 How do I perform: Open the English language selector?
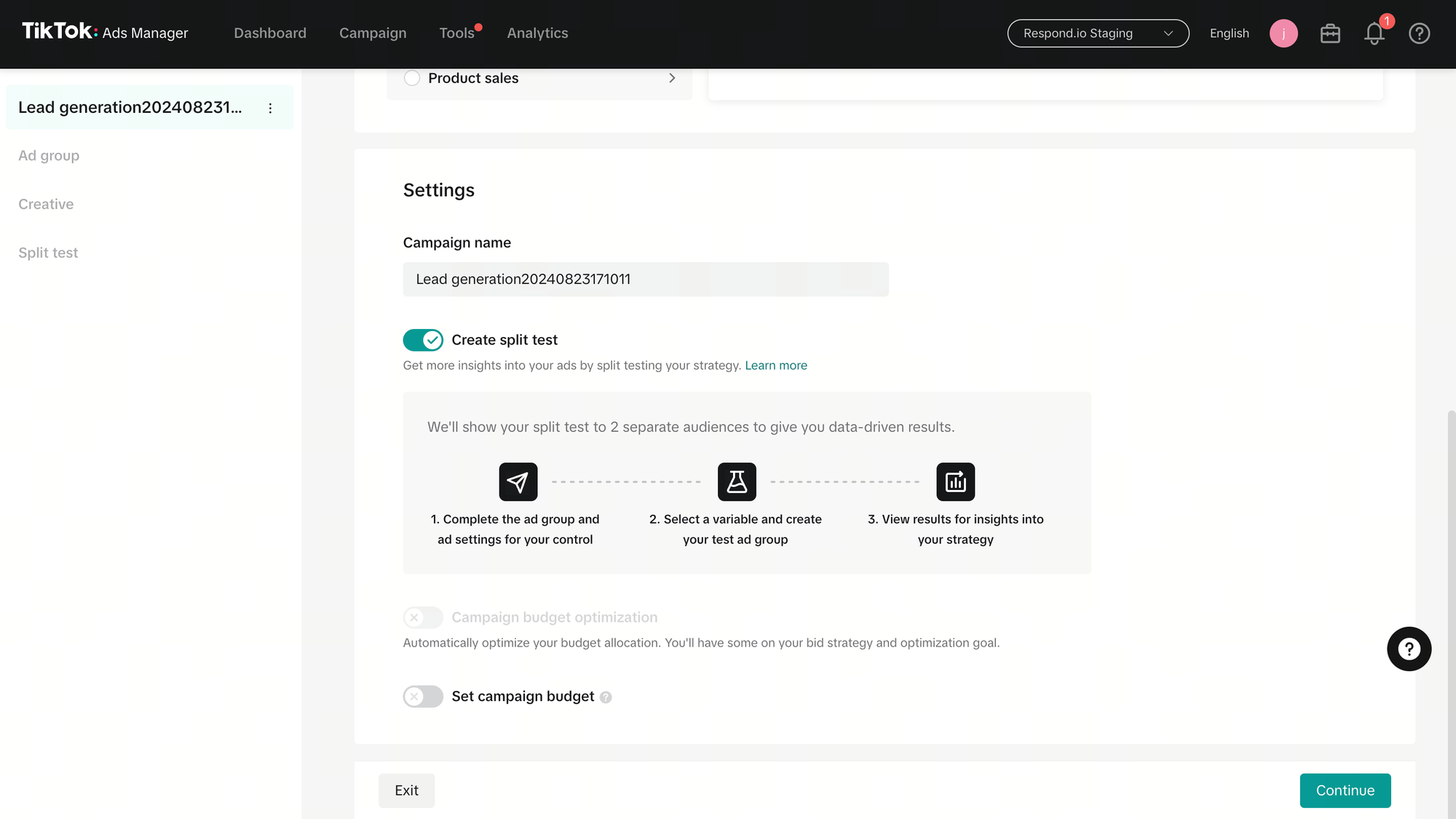click(1229, 33)
